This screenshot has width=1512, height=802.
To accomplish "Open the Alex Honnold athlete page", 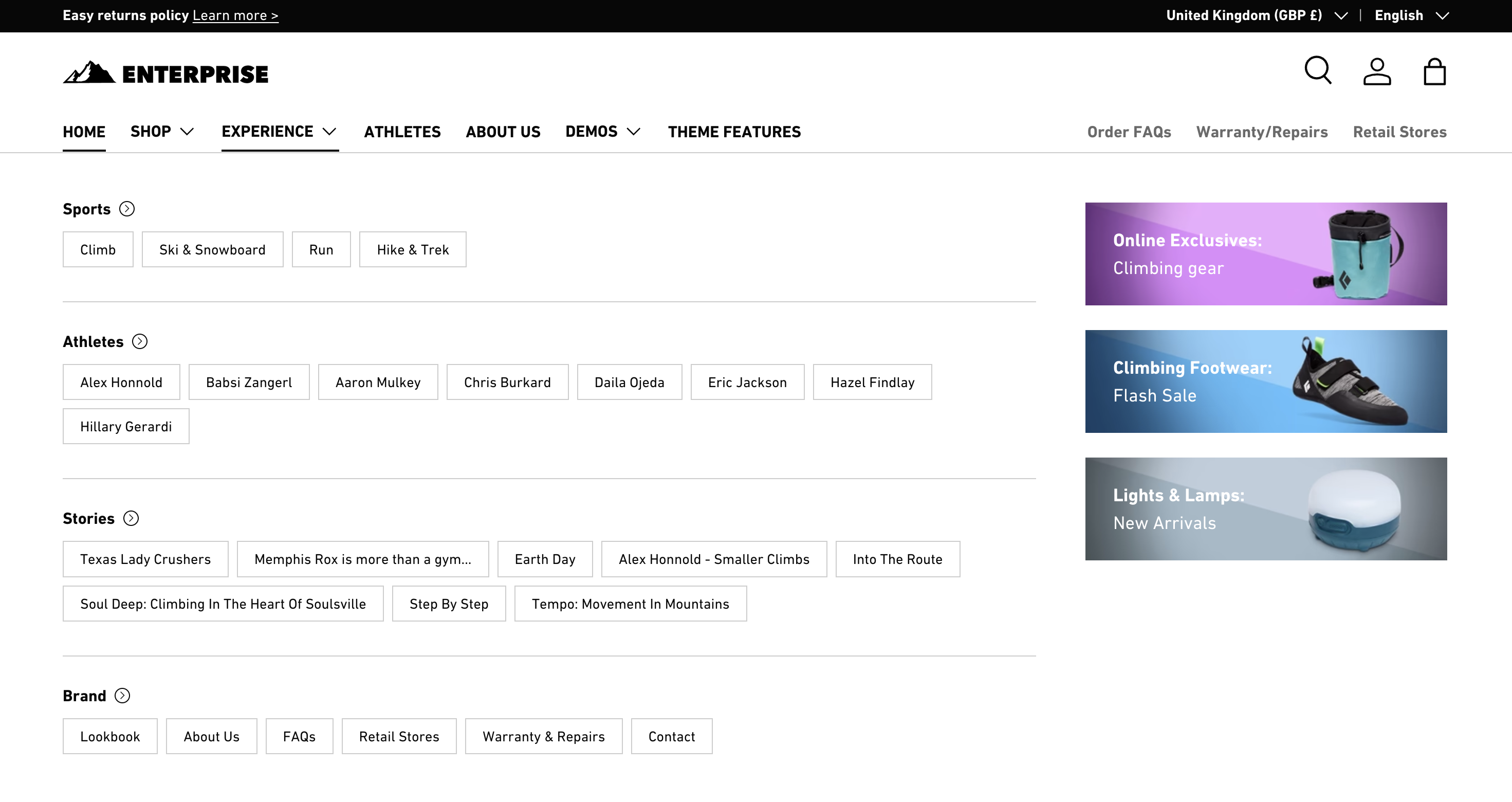I will 121,382.
